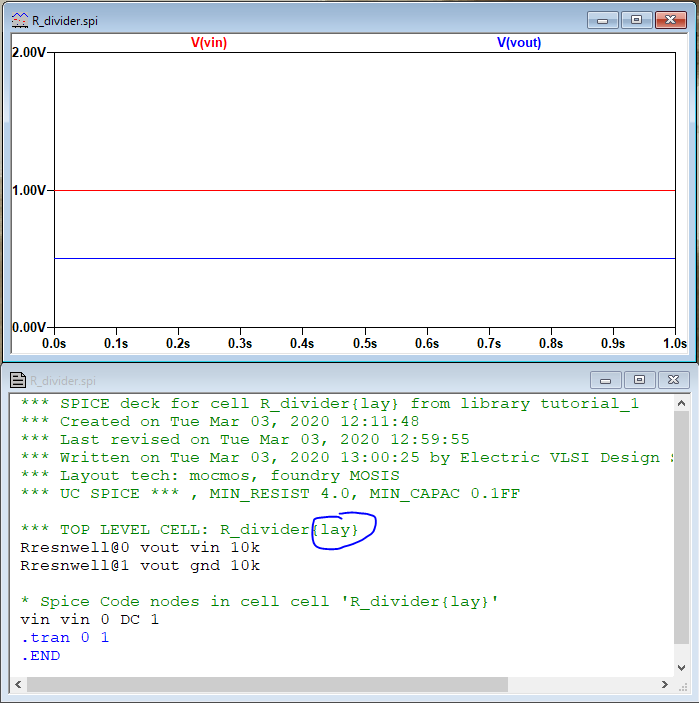Click the netlist horizontal scrollbar left arrow

click(x=18, y=685)
